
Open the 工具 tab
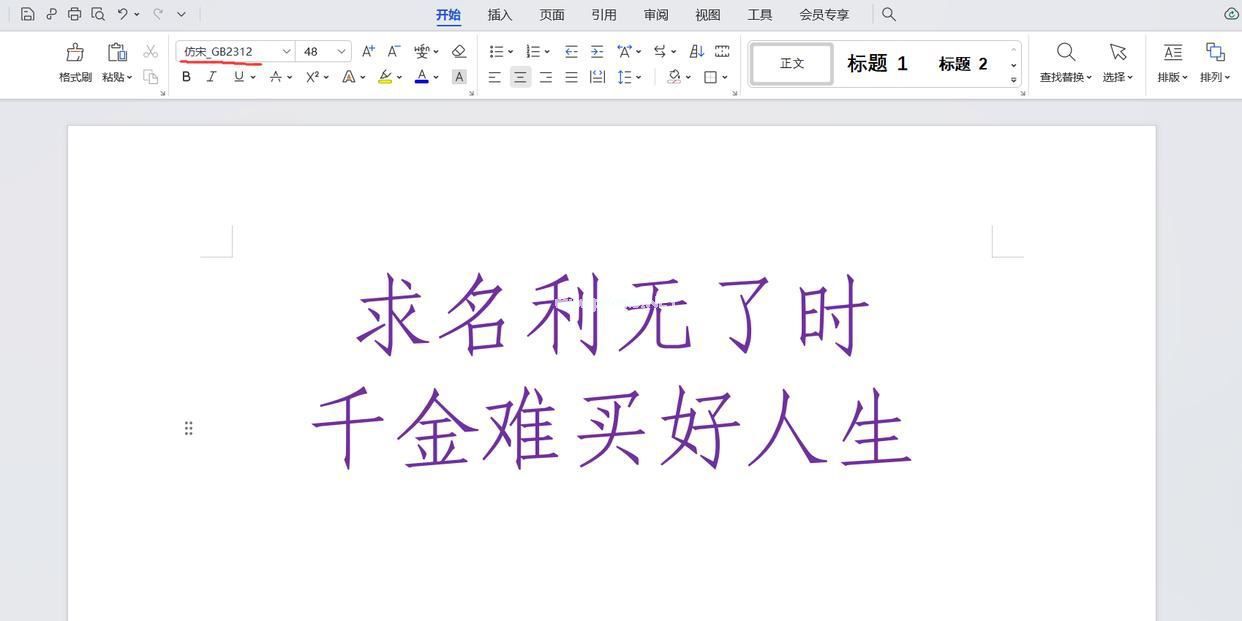point(760,15)
